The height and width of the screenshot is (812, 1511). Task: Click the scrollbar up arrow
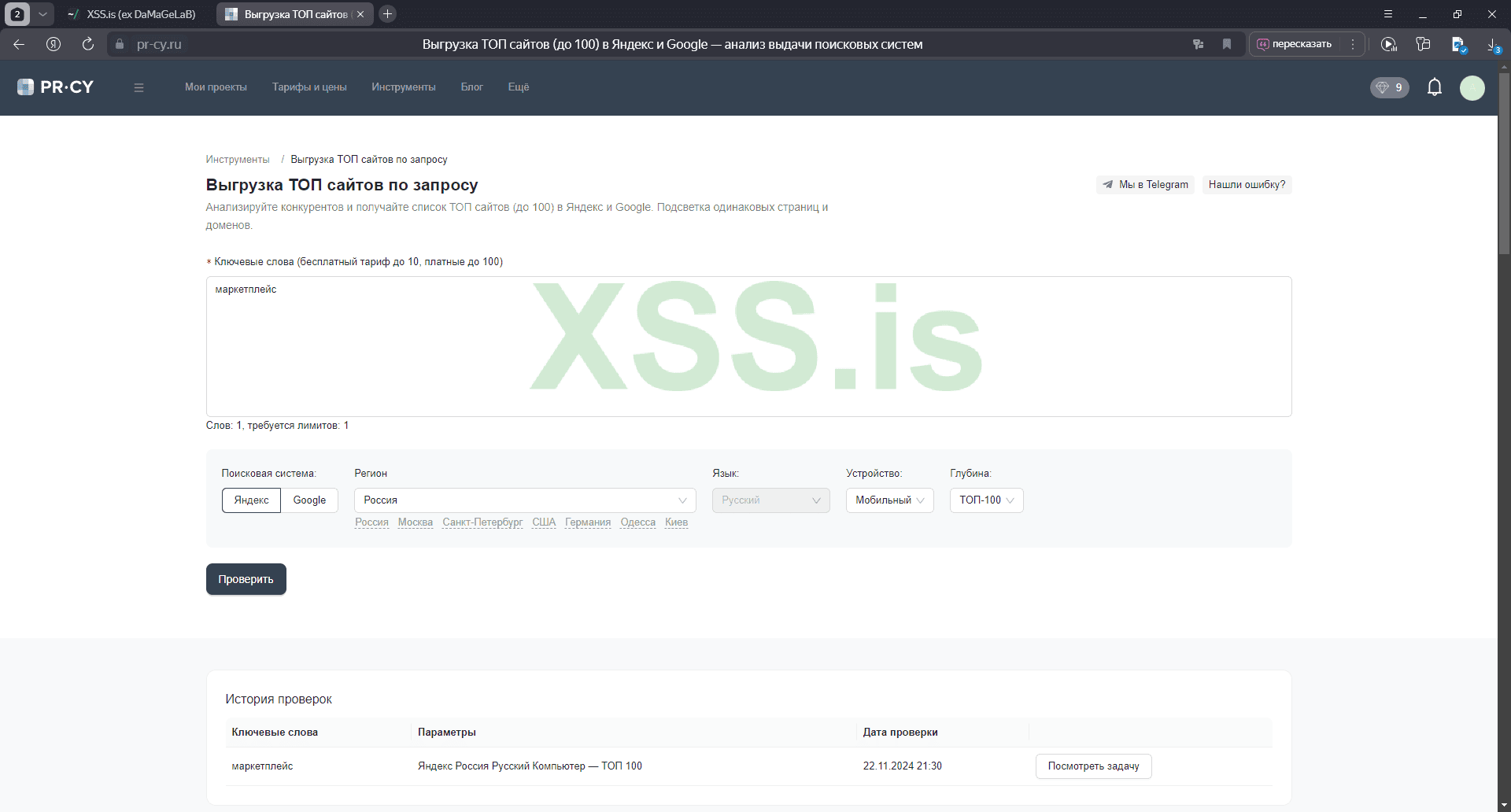(x=1504, y=68)
